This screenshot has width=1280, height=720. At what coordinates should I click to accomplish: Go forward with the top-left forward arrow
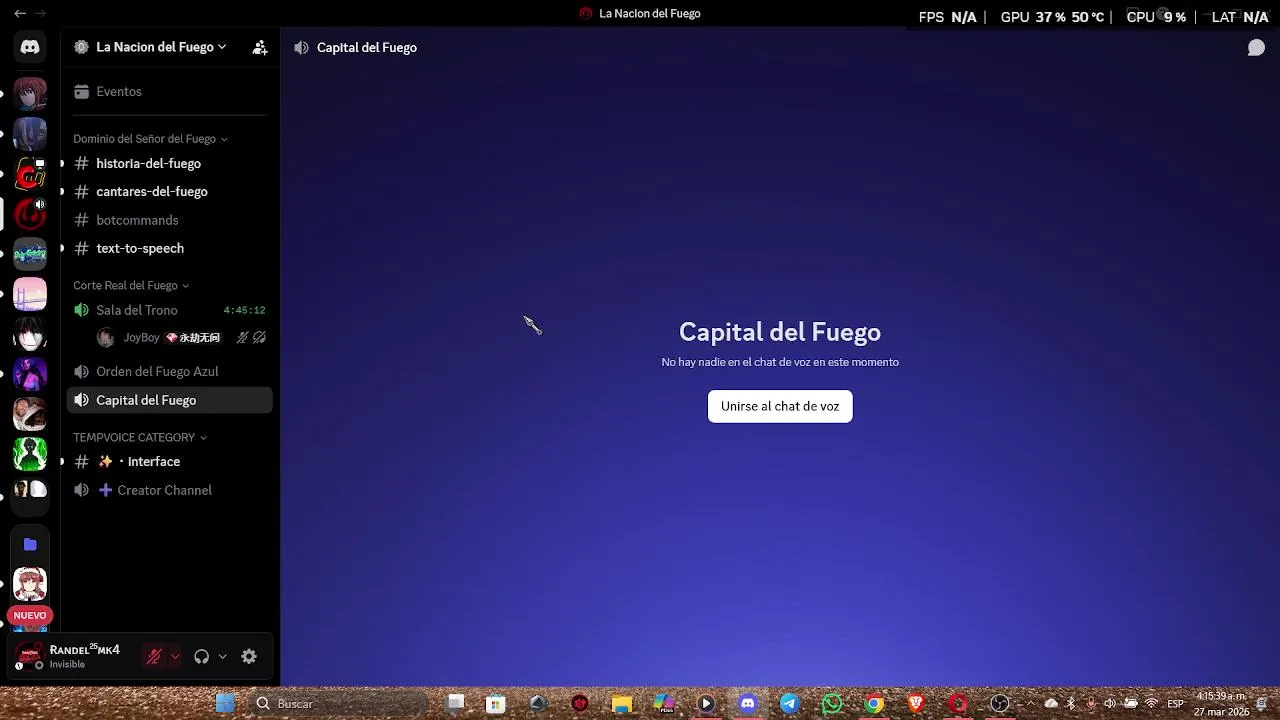point(40,14)
